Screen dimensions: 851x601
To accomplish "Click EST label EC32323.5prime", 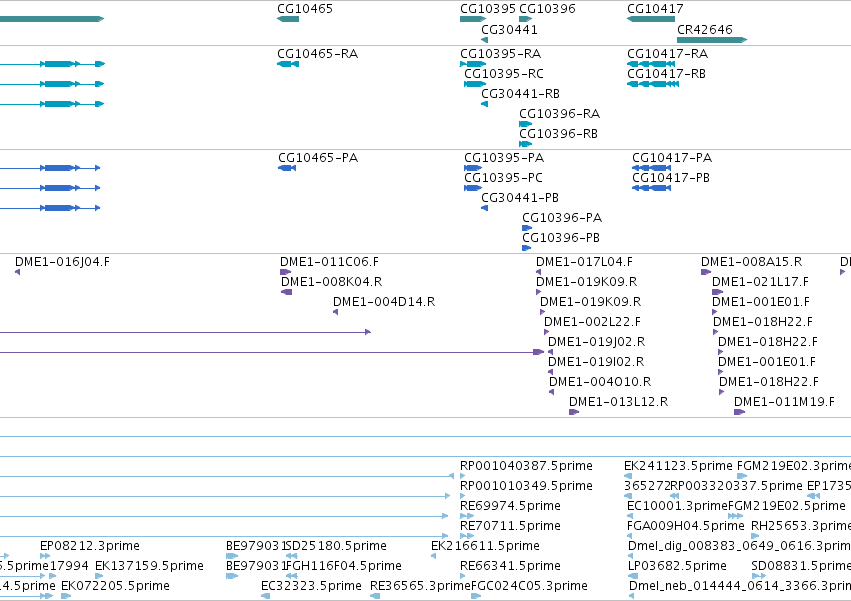I will [312, 586].
